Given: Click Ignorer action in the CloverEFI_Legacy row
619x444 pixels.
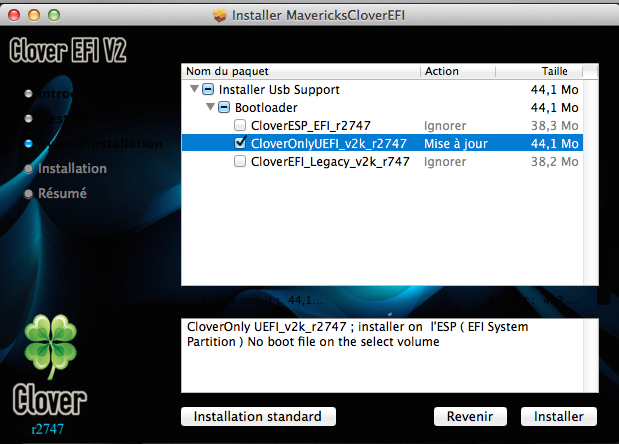Looking at the screenshot, I should (445, 162).
